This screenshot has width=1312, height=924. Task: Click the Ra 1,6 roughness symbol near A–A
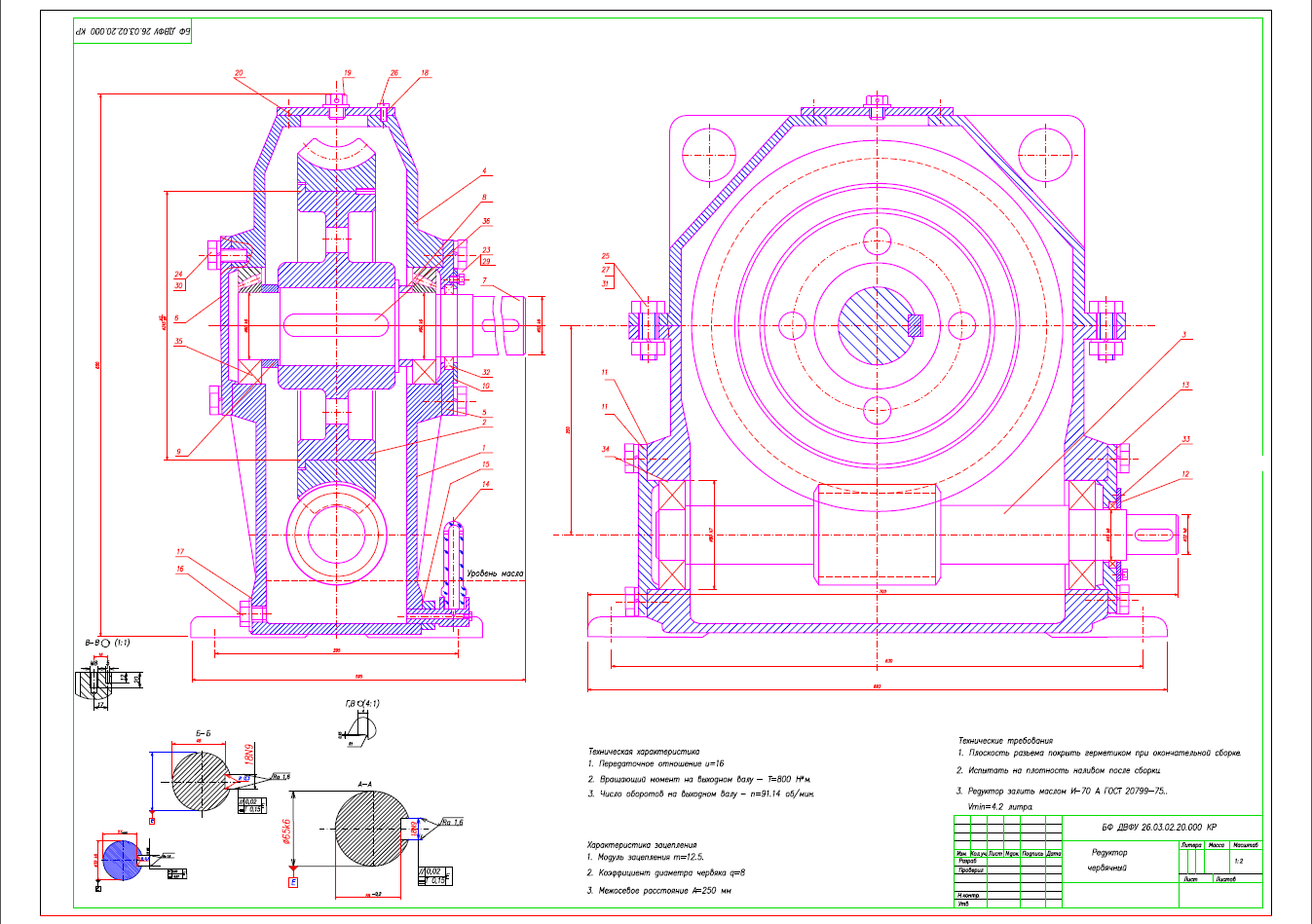452,823
